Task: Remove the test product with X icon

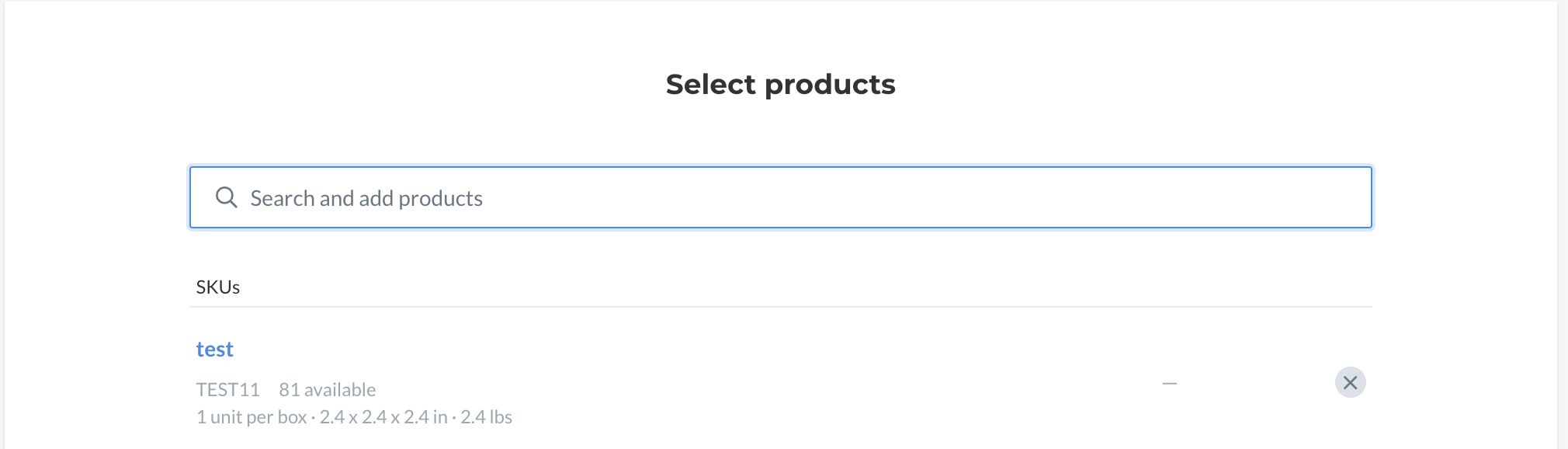Action: 1350,382
